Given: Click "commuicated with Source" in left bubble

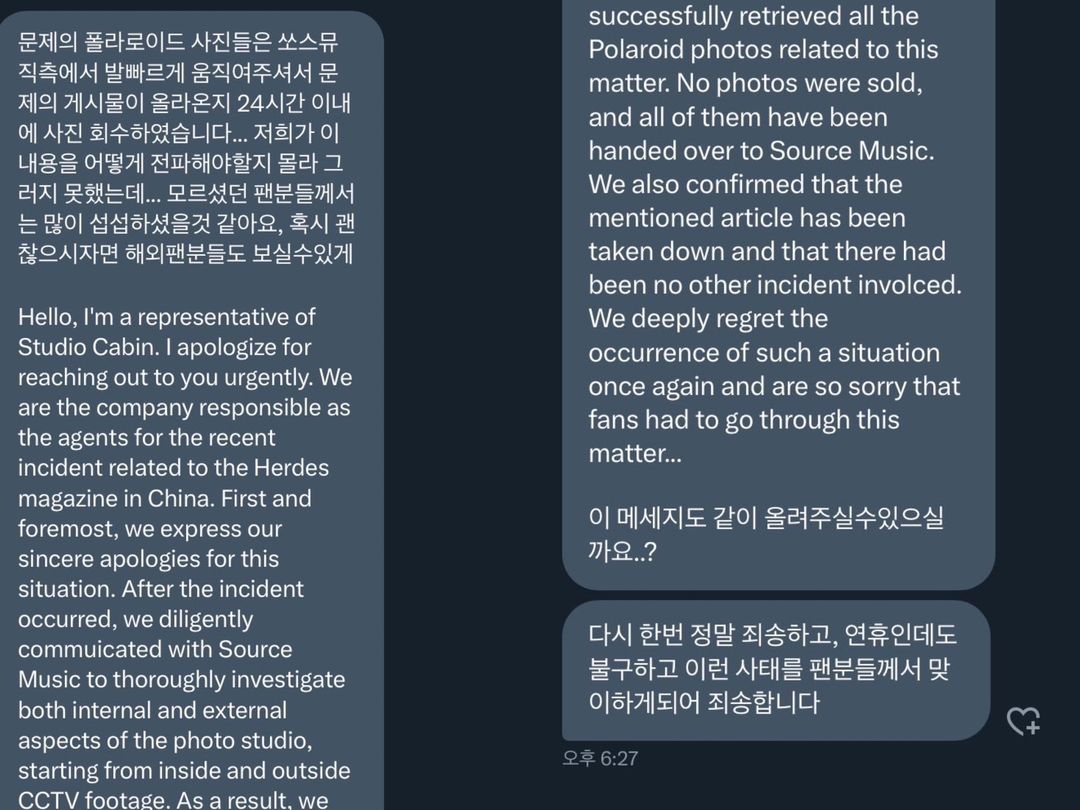Looking at the screenshot, I should pos(155,650).
